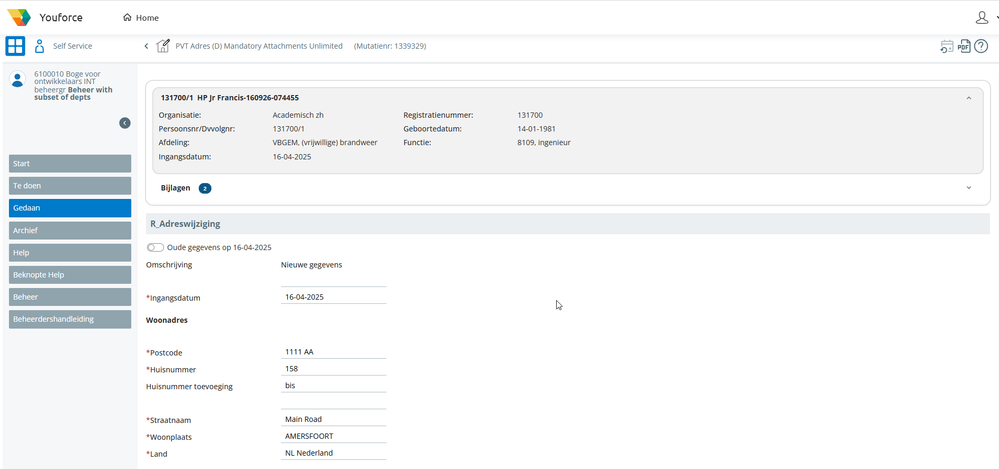Click the Omschrijving column header
The image size is (999, 469).
(x=169, y=264)
